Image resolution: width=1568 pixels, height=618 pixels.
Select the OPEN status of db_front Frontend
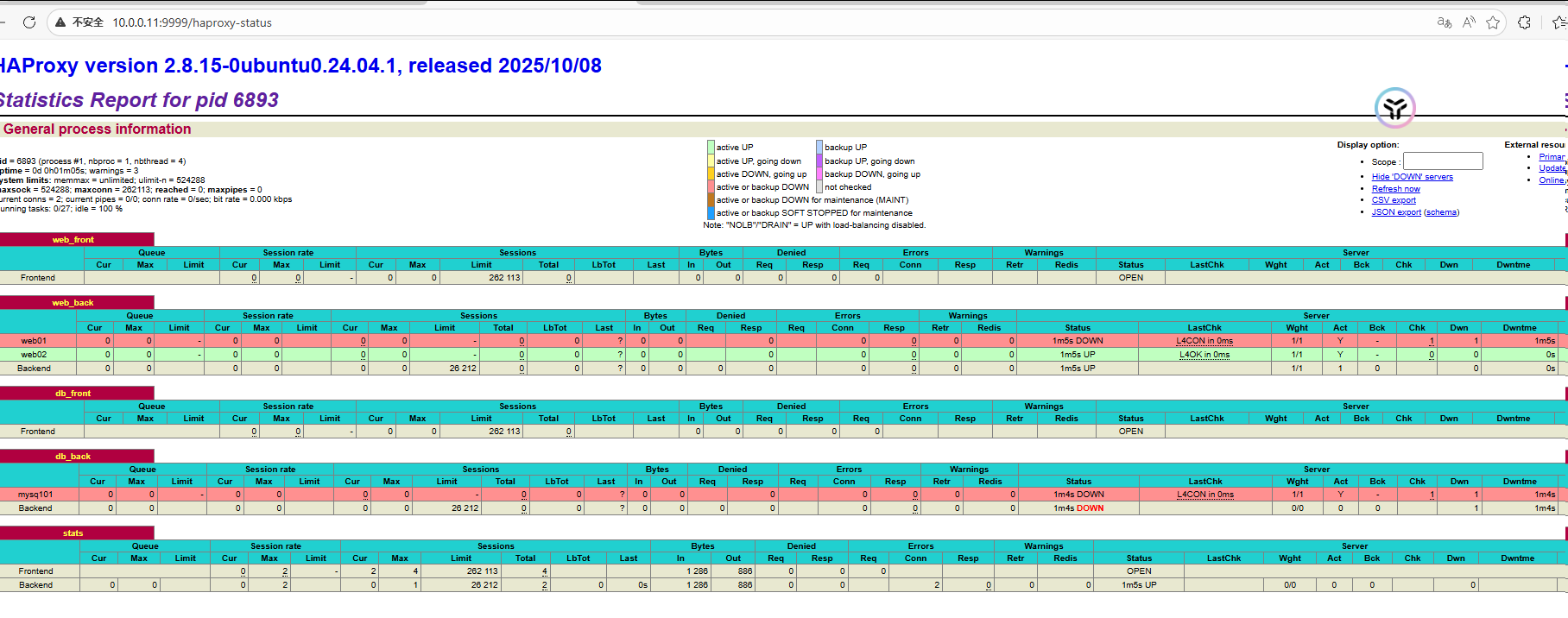point(1131,432)
